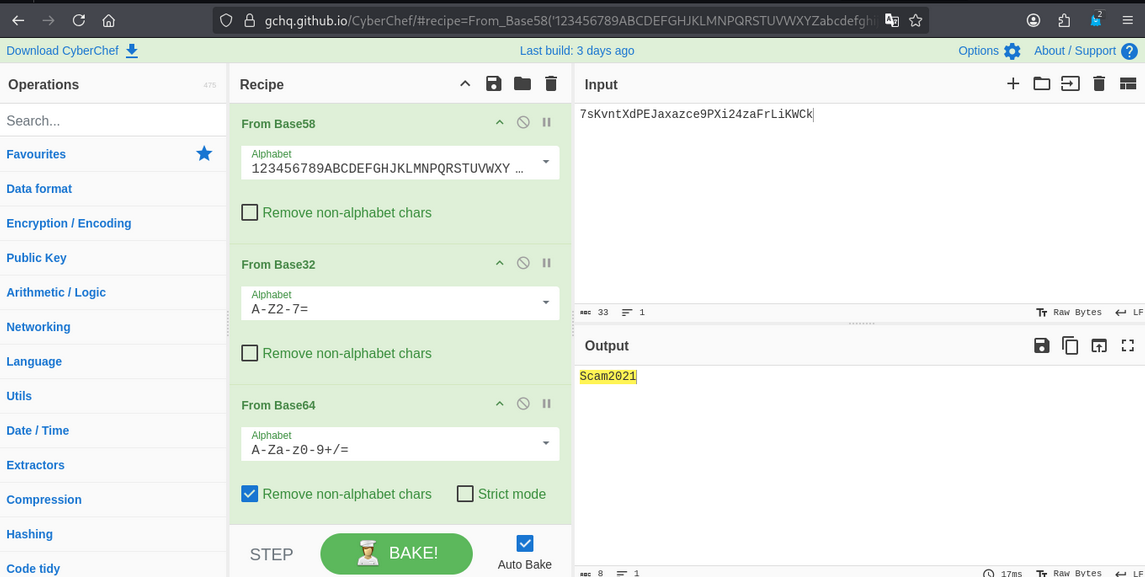Save the recipe using the disk icon
Viewport: 1145px width, 577px height.
tap(493, 84)
